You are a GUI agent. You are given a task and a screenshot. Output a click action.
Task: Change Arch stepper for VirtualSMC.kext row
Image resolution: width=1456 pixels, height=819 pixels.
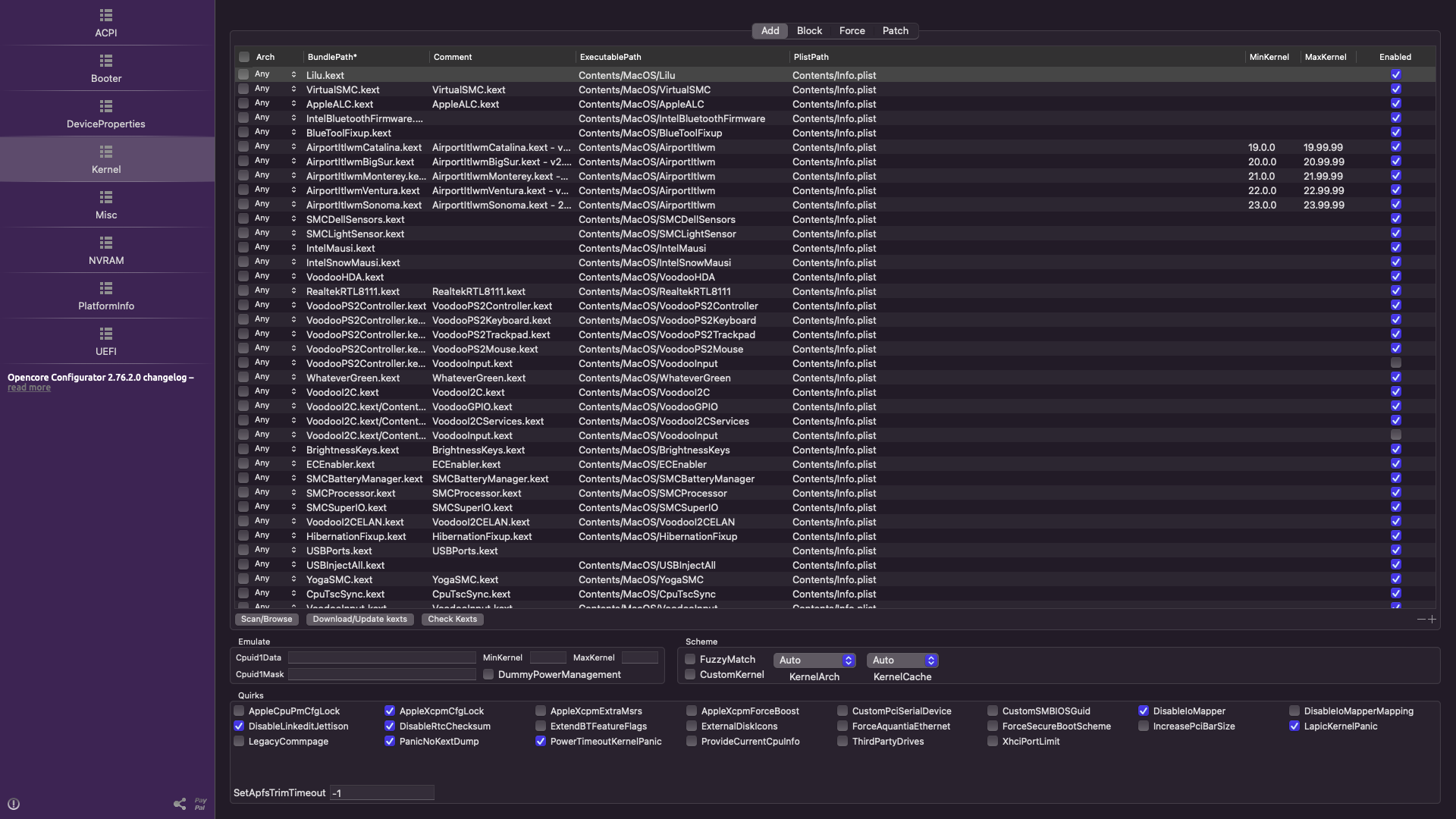[x=293, y=89]
